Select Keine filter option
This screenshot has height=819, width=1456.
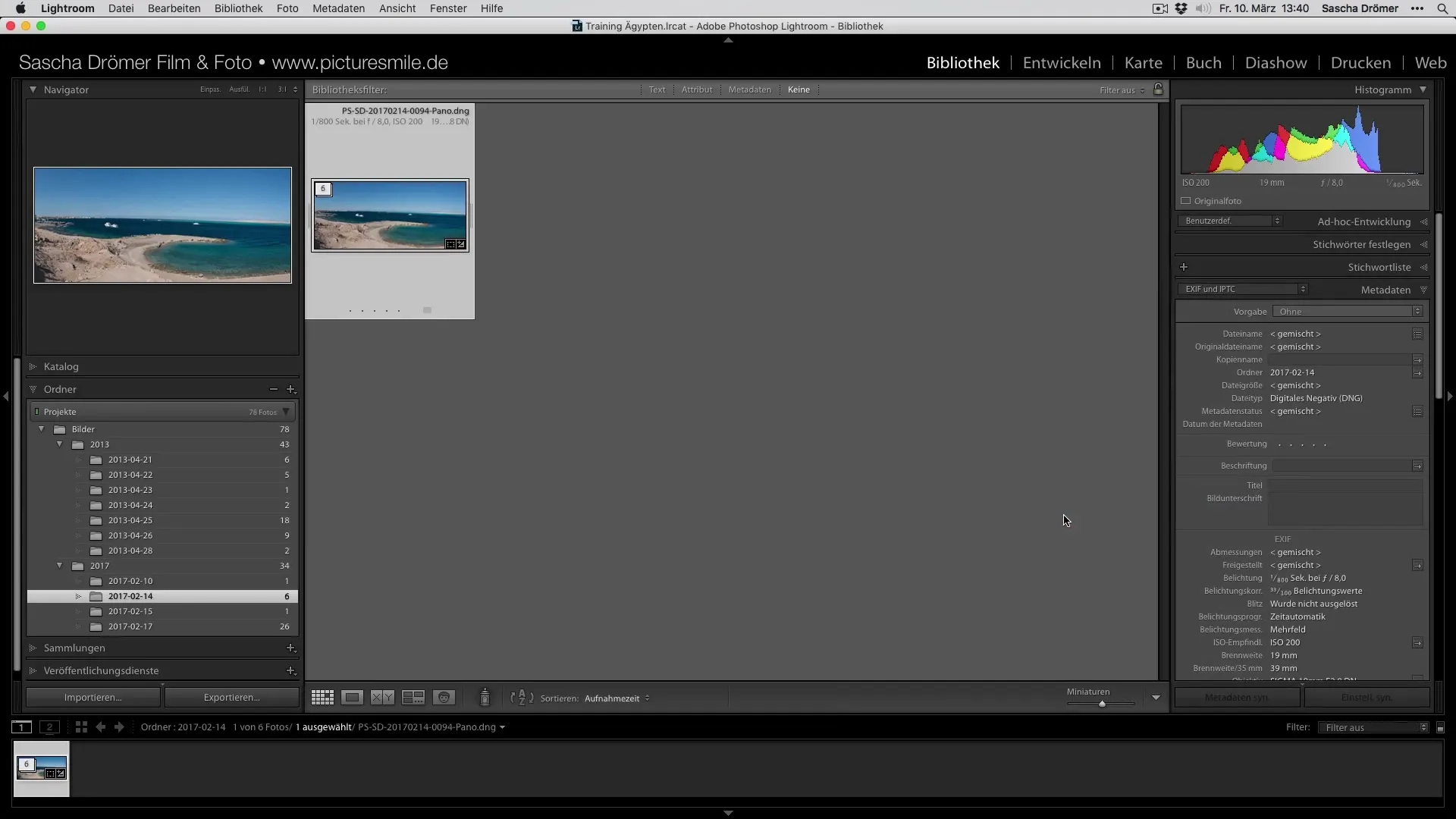799,89
